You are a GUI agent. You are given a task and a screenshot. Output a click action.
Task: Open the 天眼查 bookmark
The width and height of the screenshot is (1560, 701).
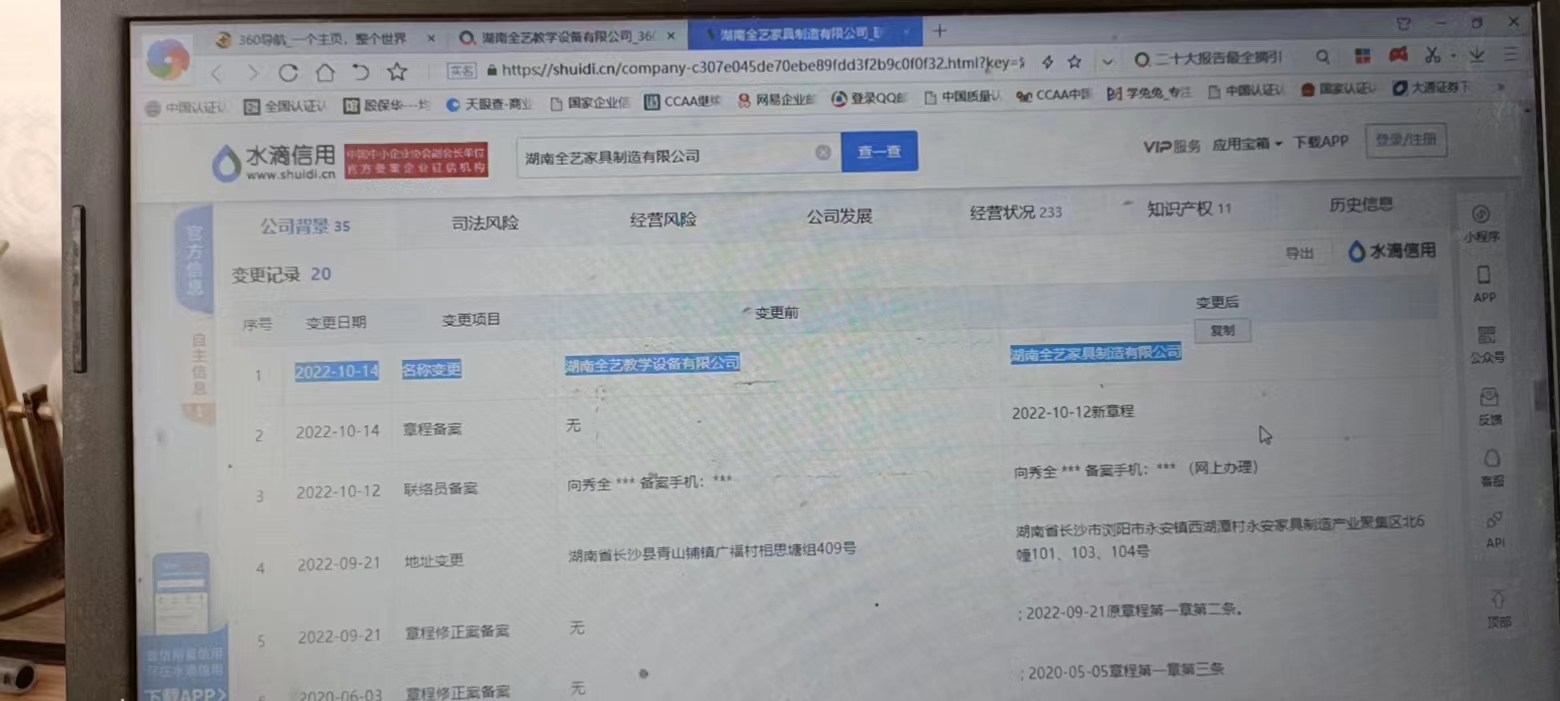[x=489, y=104]
